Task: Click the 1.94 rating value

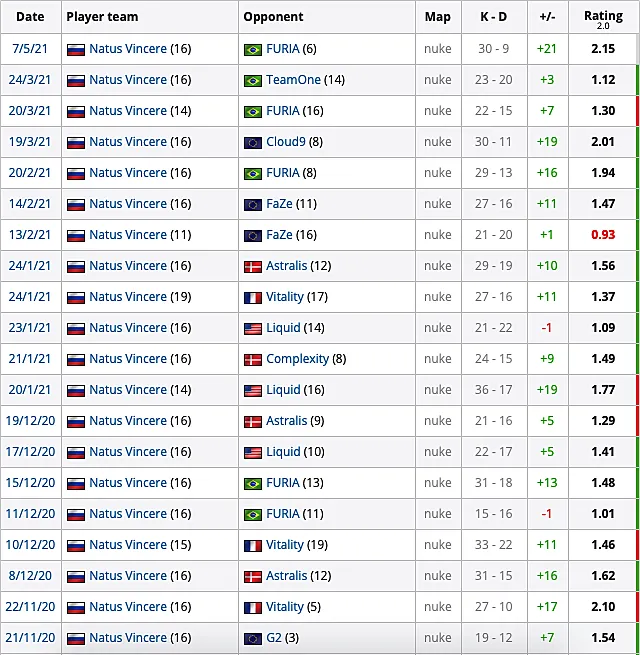Action: pos(603,173)
